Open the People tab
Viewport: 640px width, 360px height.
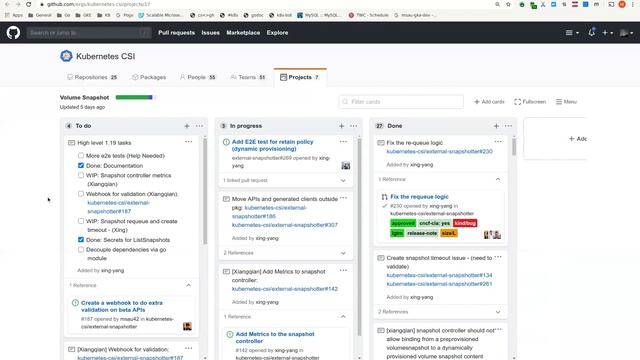click(198, 77)
